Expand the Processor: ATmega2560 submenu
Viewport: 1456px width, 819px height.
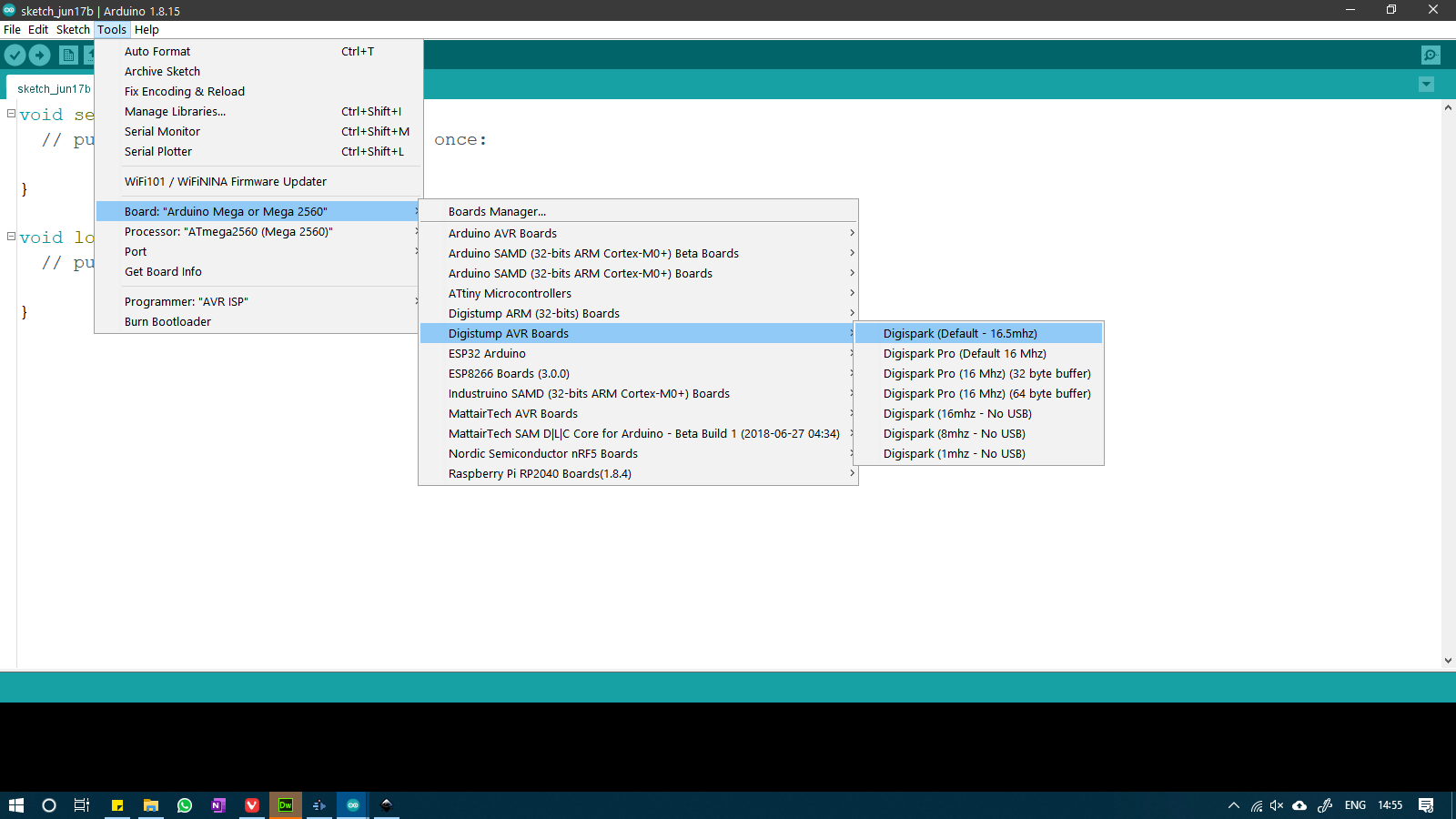coord(259,232)
